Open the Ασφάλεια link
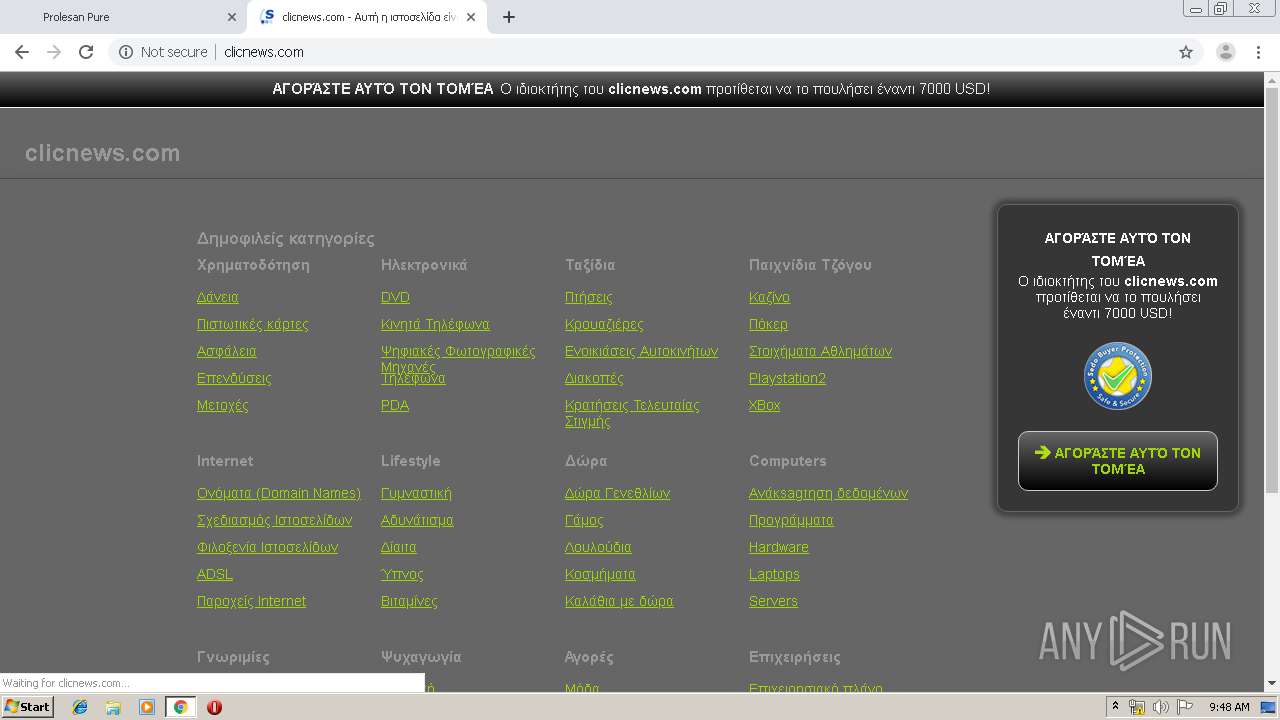The width and height of the screenshot is (1280, 720). coord(226,351)
